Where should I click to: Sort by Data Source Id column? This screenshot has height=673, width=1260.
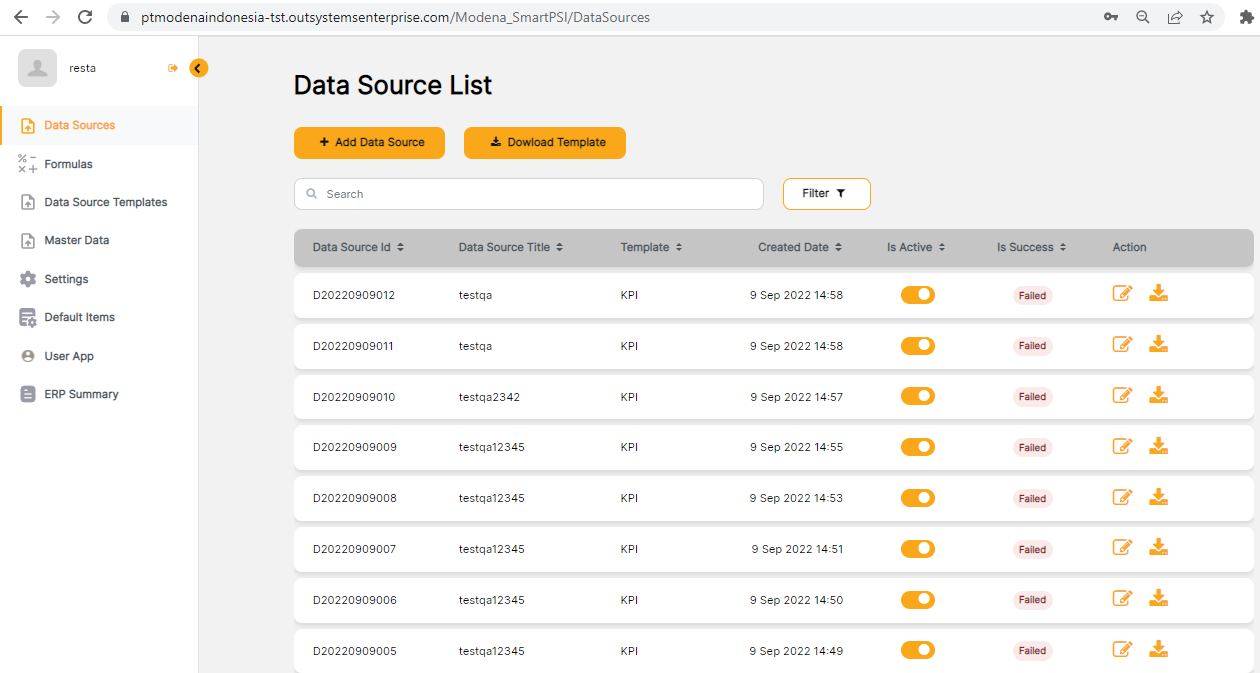358,247
